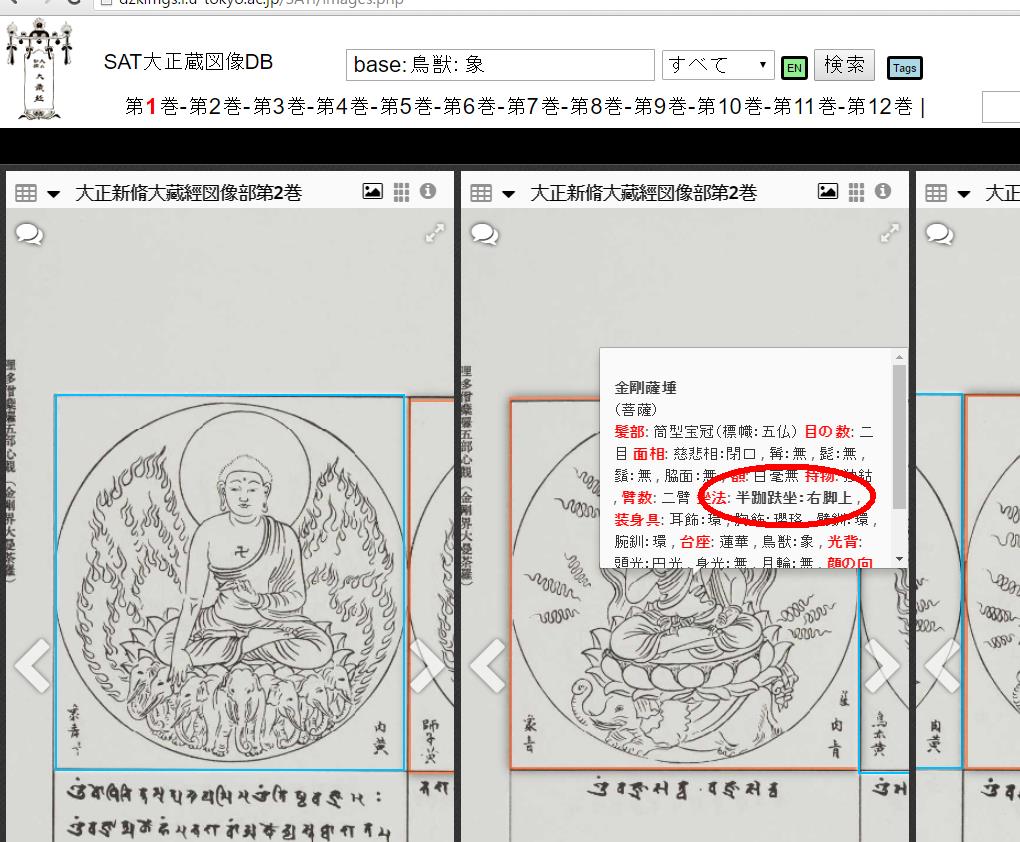Show info icon in second panel
The width and height of the screenshot is (1020, 842).
[x=883, y=191]
